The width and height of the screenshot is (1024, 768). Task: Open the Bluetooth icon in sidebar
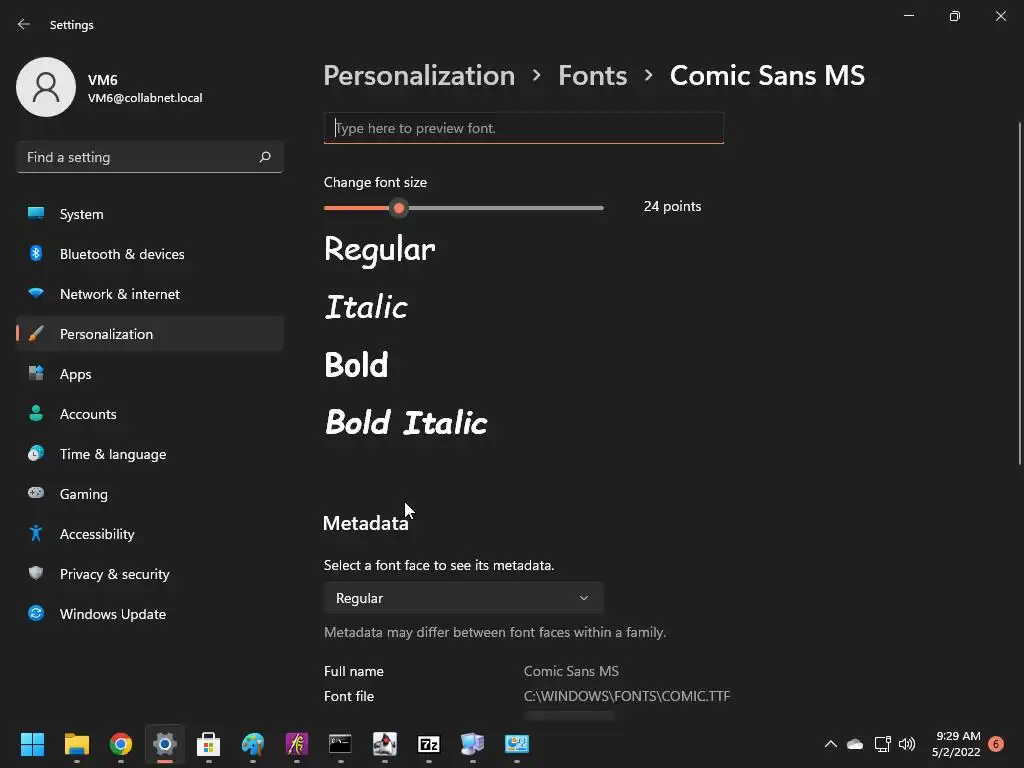pos(36,253)
